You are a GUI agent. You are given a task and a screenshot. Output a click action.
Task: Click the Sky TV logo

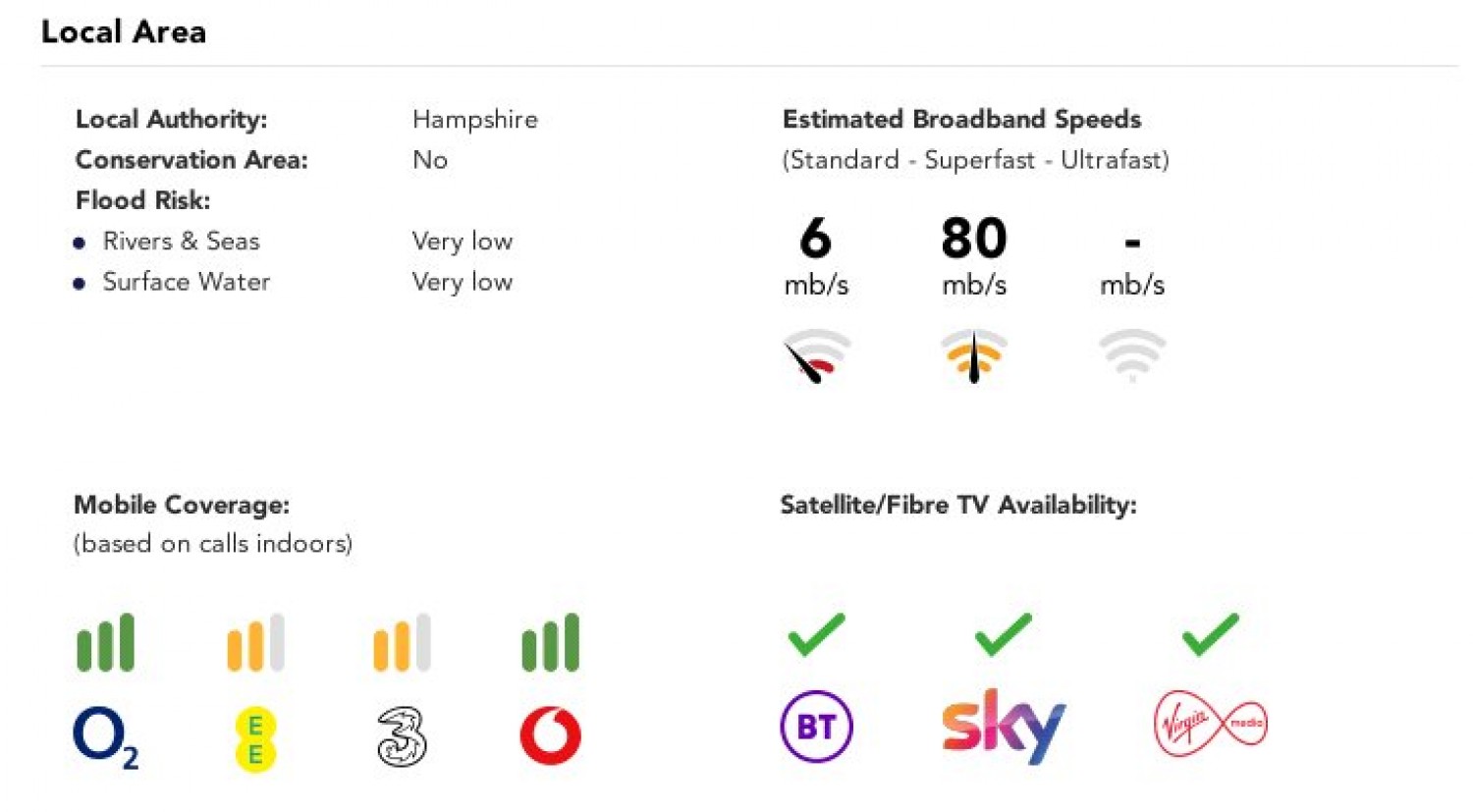1003,727
